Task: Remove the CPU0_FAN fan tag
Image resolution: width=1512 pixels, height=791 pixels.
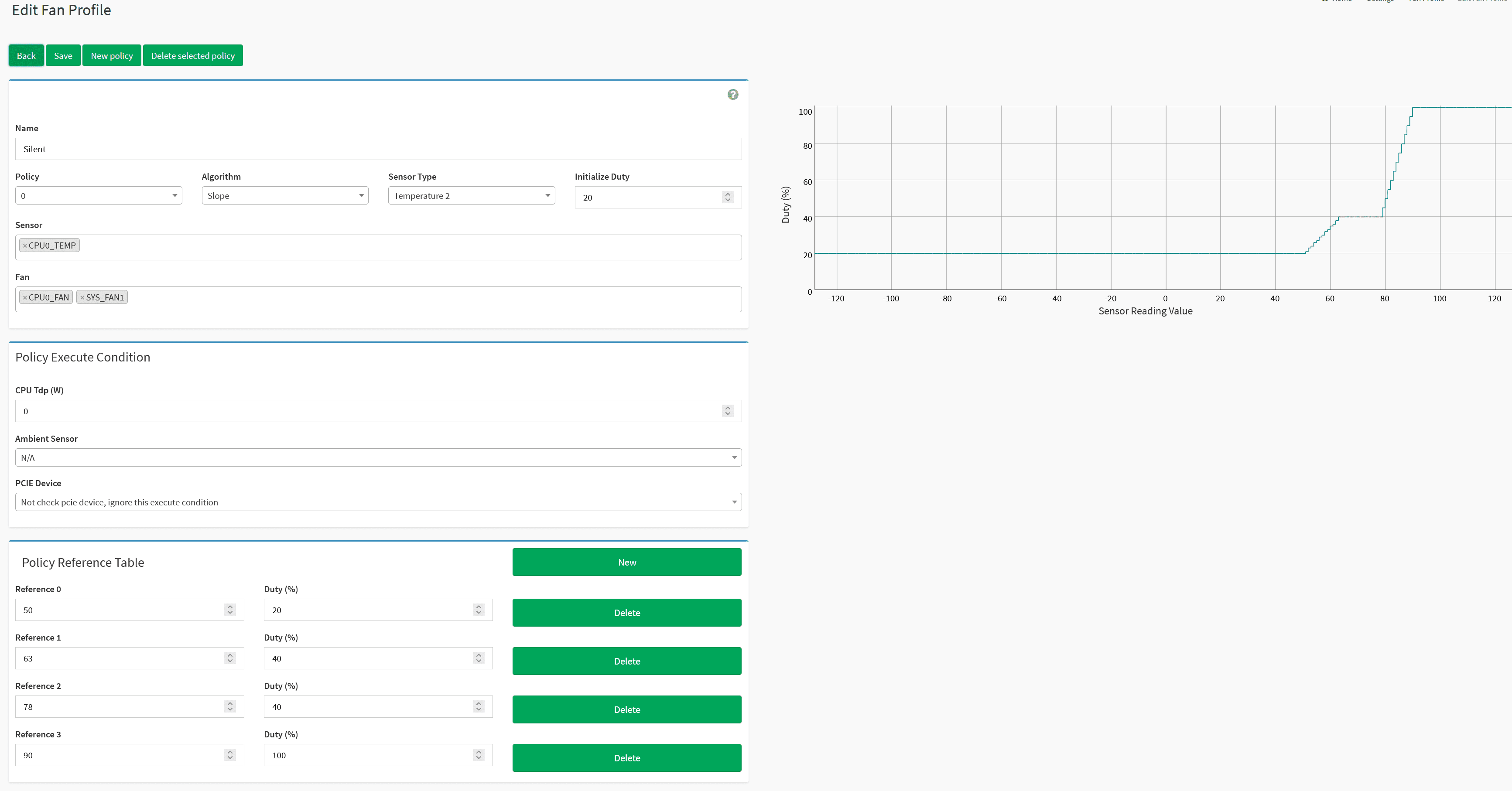Action: (x=25, y=298)
